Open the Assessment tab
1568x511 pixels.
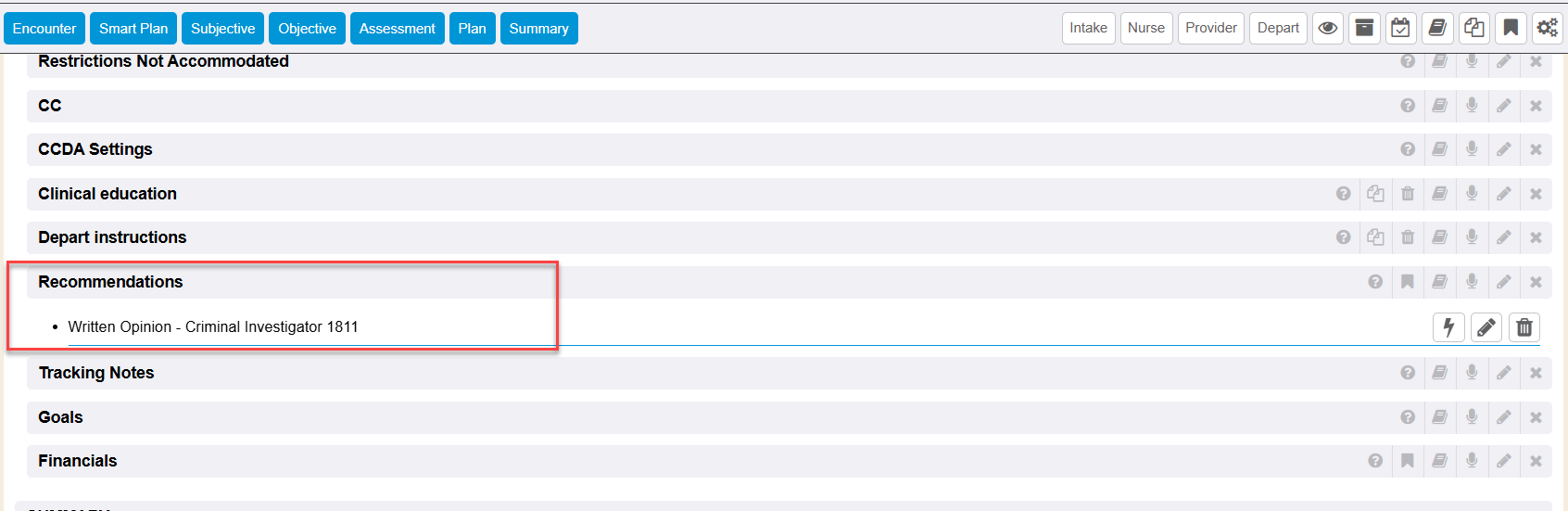coord(397,28)
